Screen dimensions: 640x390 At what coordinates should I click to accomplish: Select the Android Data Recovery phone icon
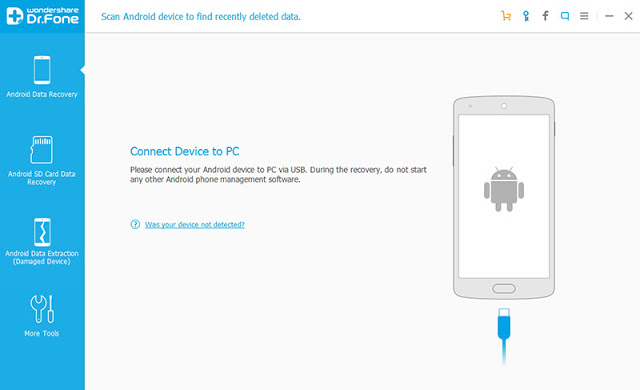click(42, 70)
